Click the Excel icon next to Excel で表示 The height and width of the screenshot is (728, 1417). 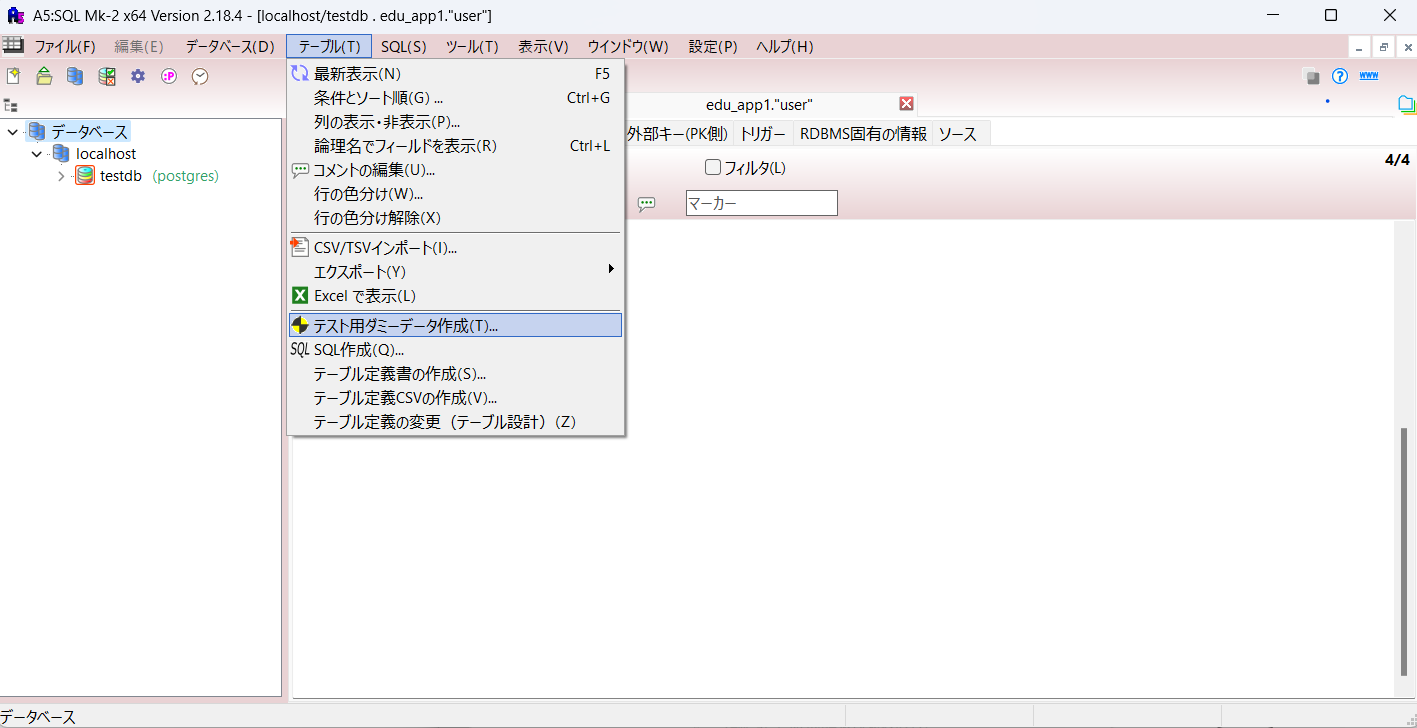pyautogui.click(x=300, y=296)
